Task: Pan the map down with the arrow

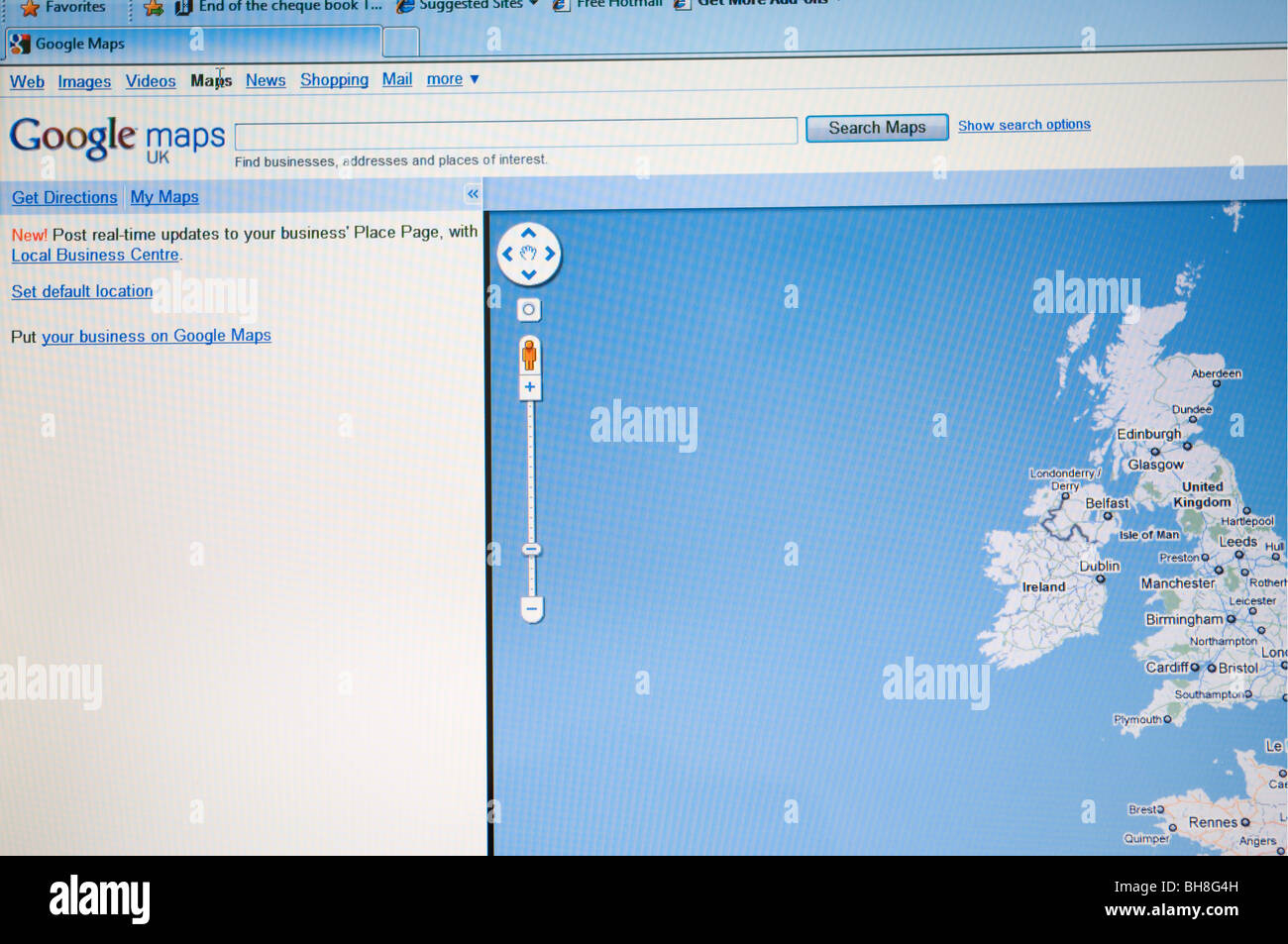Action: (x=528, y=274)
